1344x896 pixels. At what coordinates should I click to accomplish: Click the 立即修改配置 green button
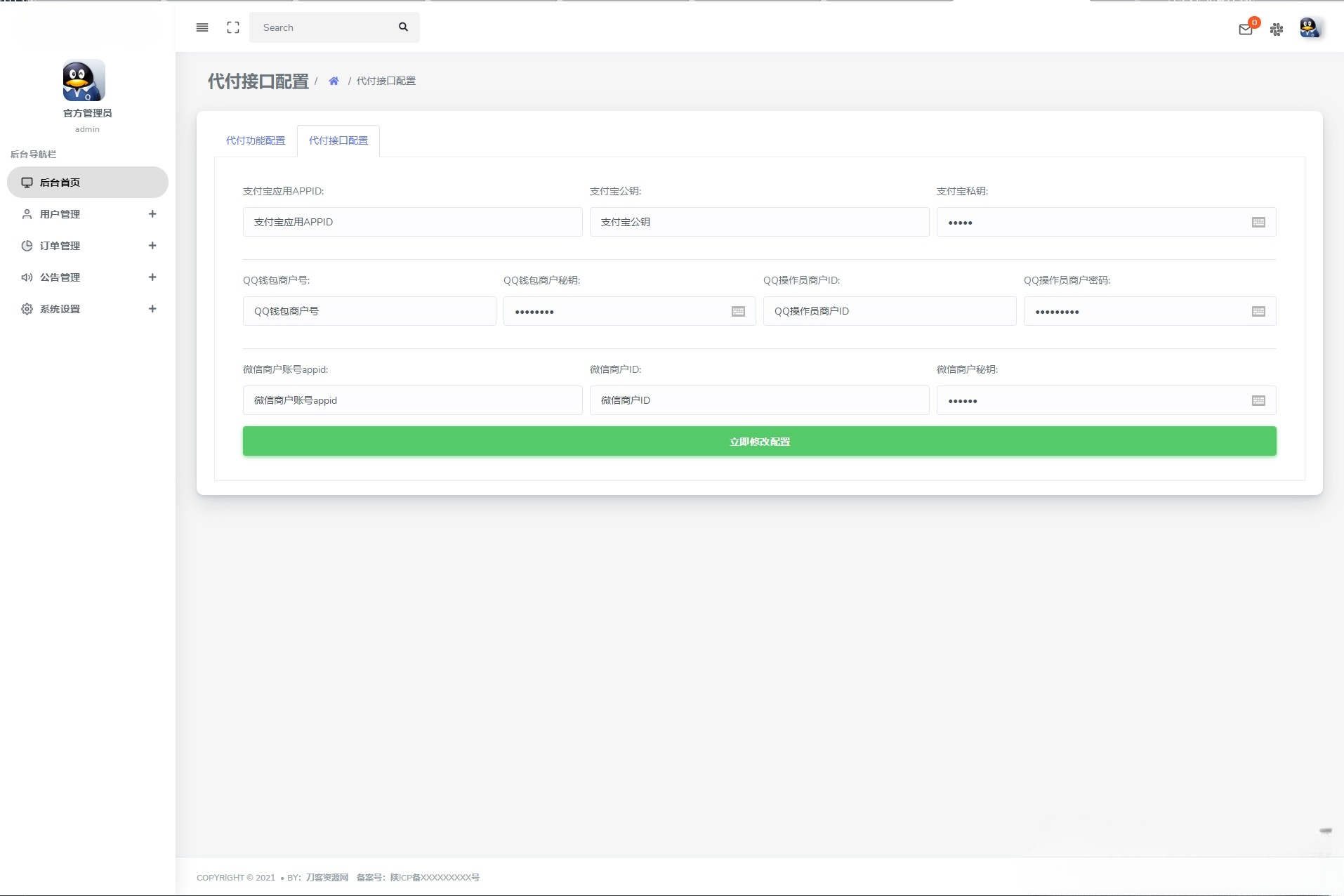[x=759, y=442]
